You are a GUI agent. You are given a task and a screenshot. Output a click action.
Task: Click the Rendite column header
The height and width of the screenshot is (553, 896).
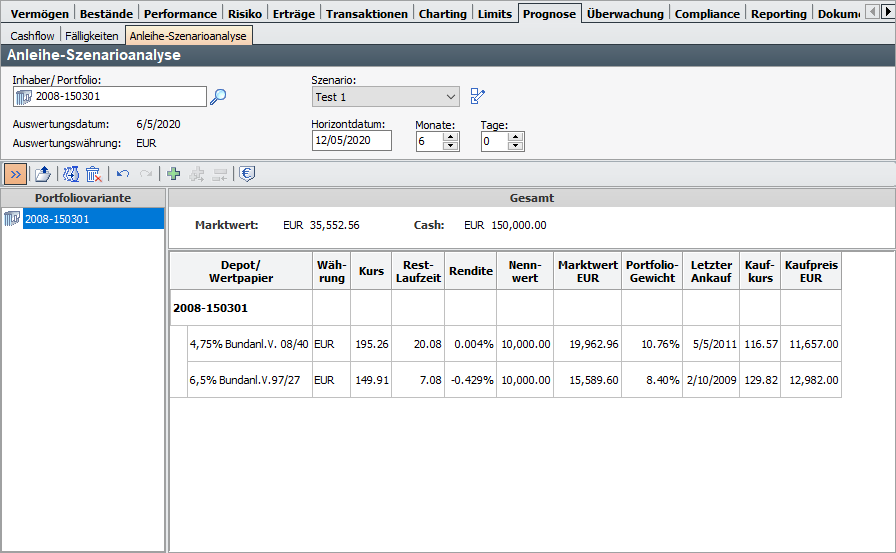[470, 270]
